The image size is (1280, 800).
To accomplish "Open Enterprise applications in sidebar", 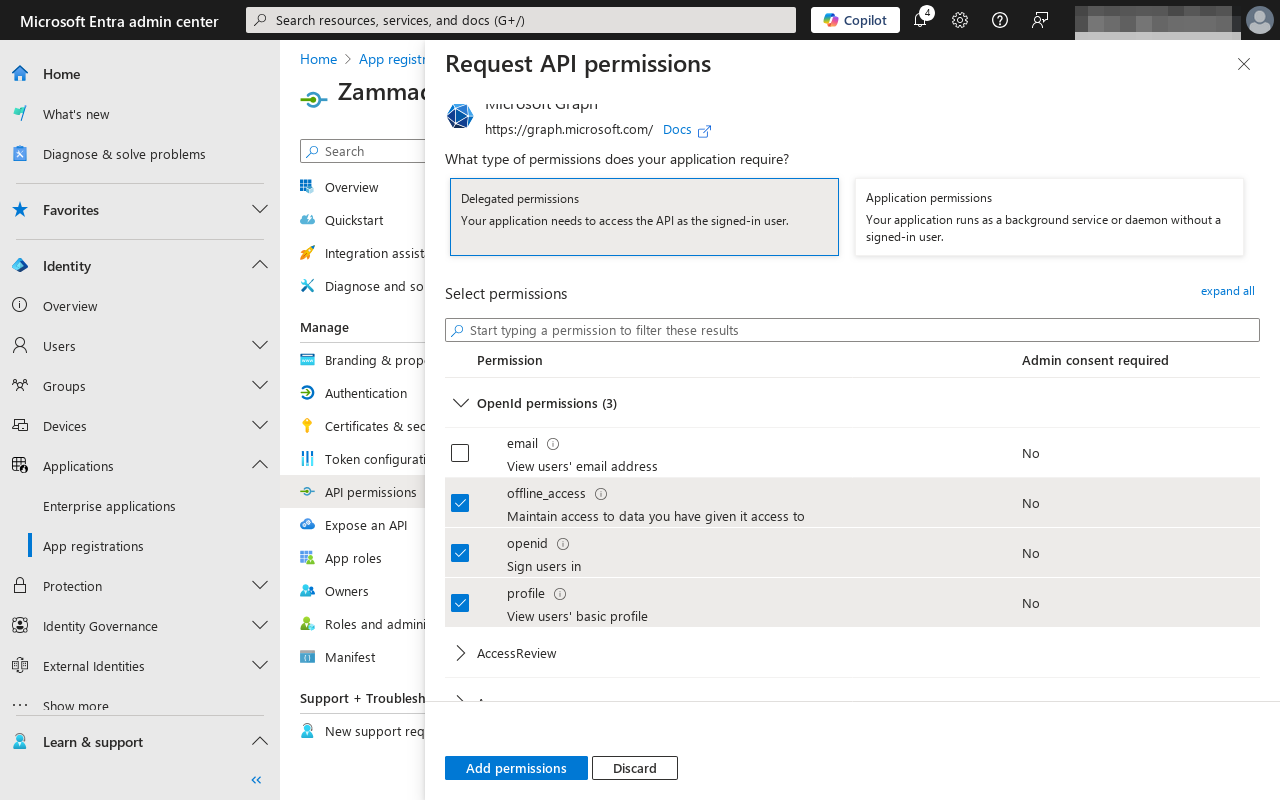I will coord(109,506).
